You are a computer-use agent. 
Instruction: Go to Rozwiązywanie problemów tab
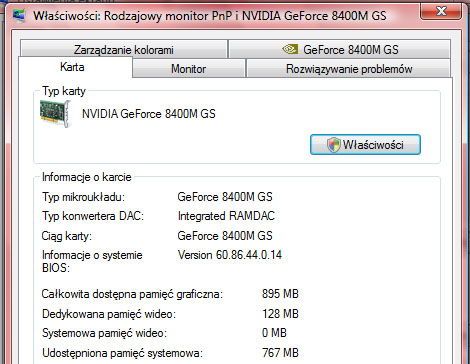(349, 69)
